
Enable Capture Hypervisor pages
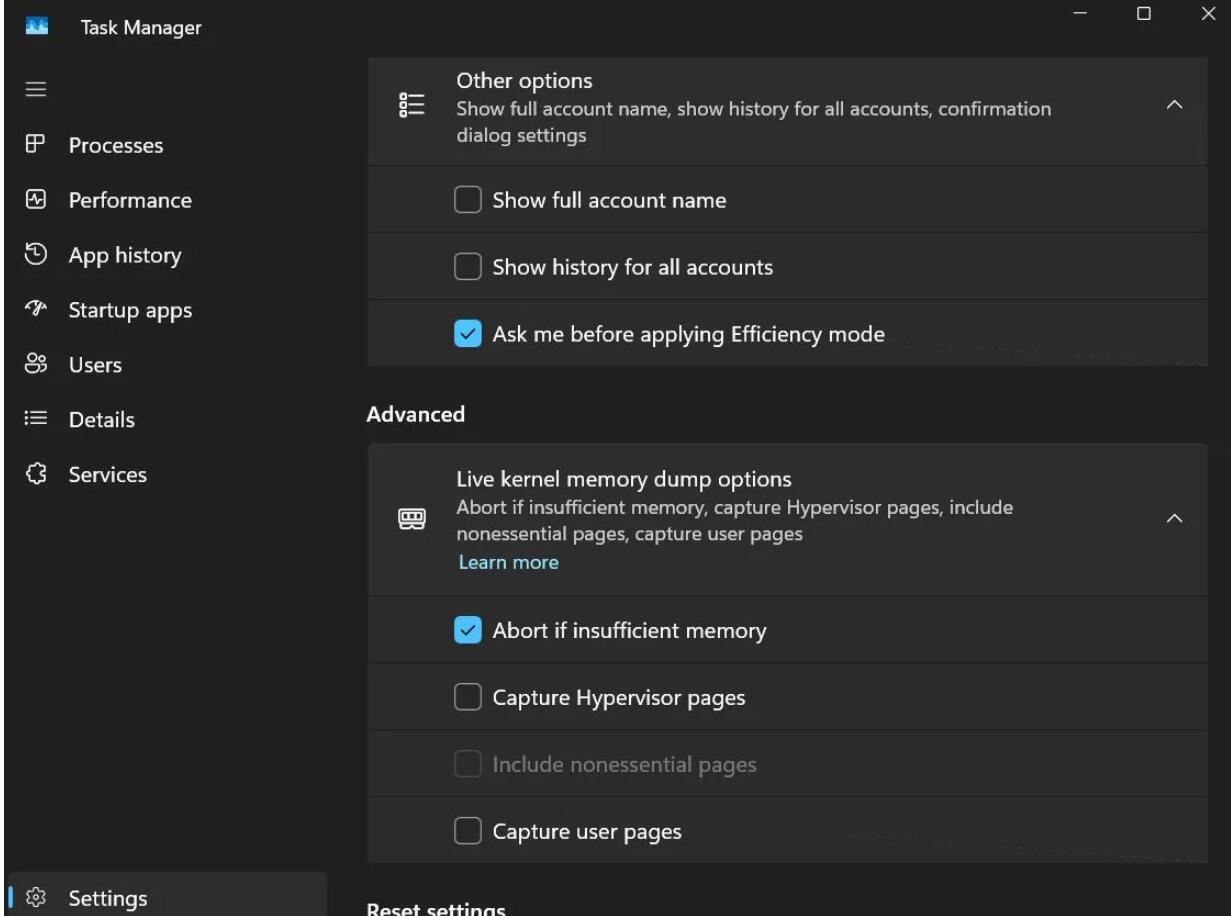tap(467, 697)
